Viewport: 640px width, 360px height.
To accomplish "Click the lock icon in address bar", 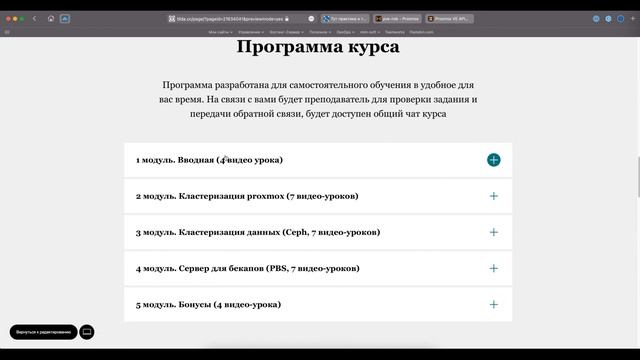I will click(x=287, y=19).
